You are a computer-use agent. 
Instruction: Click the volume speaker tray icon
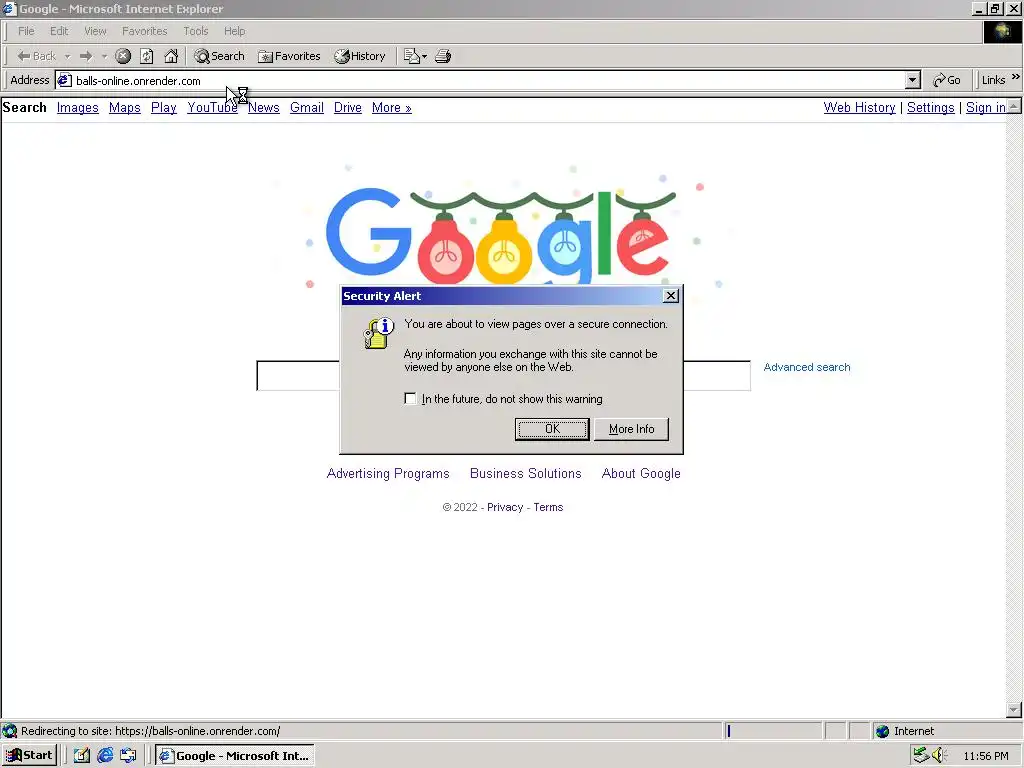coord(939,756)
